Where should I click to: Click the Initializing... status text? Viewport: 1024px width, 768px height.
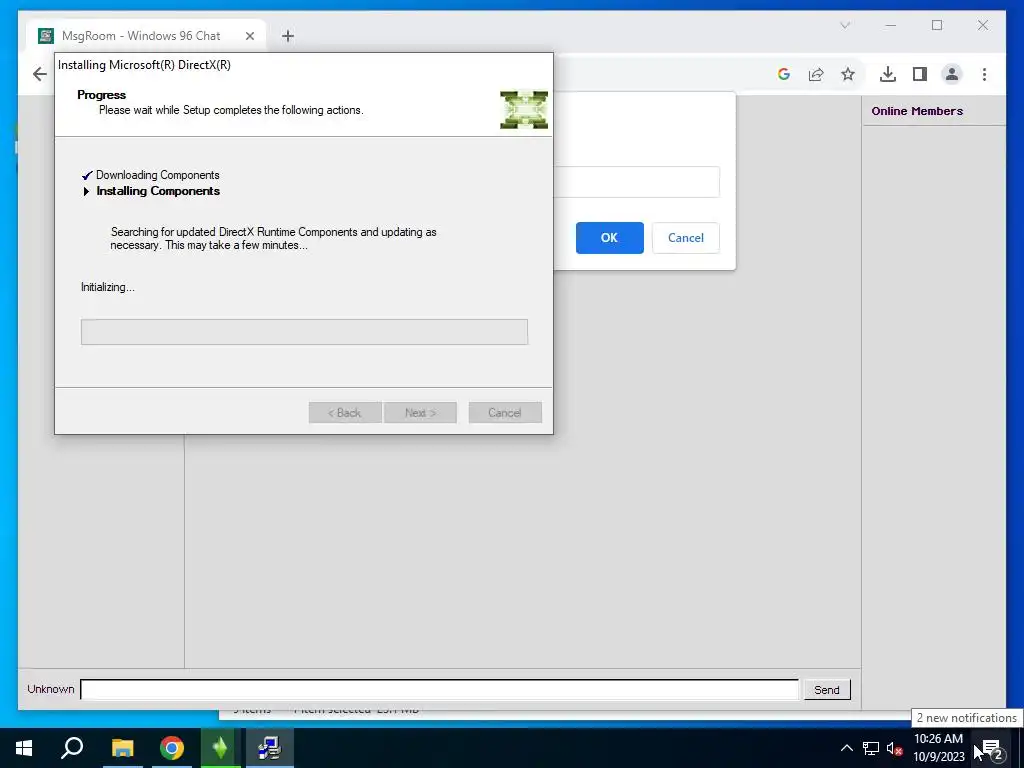[x=108, y=287]
